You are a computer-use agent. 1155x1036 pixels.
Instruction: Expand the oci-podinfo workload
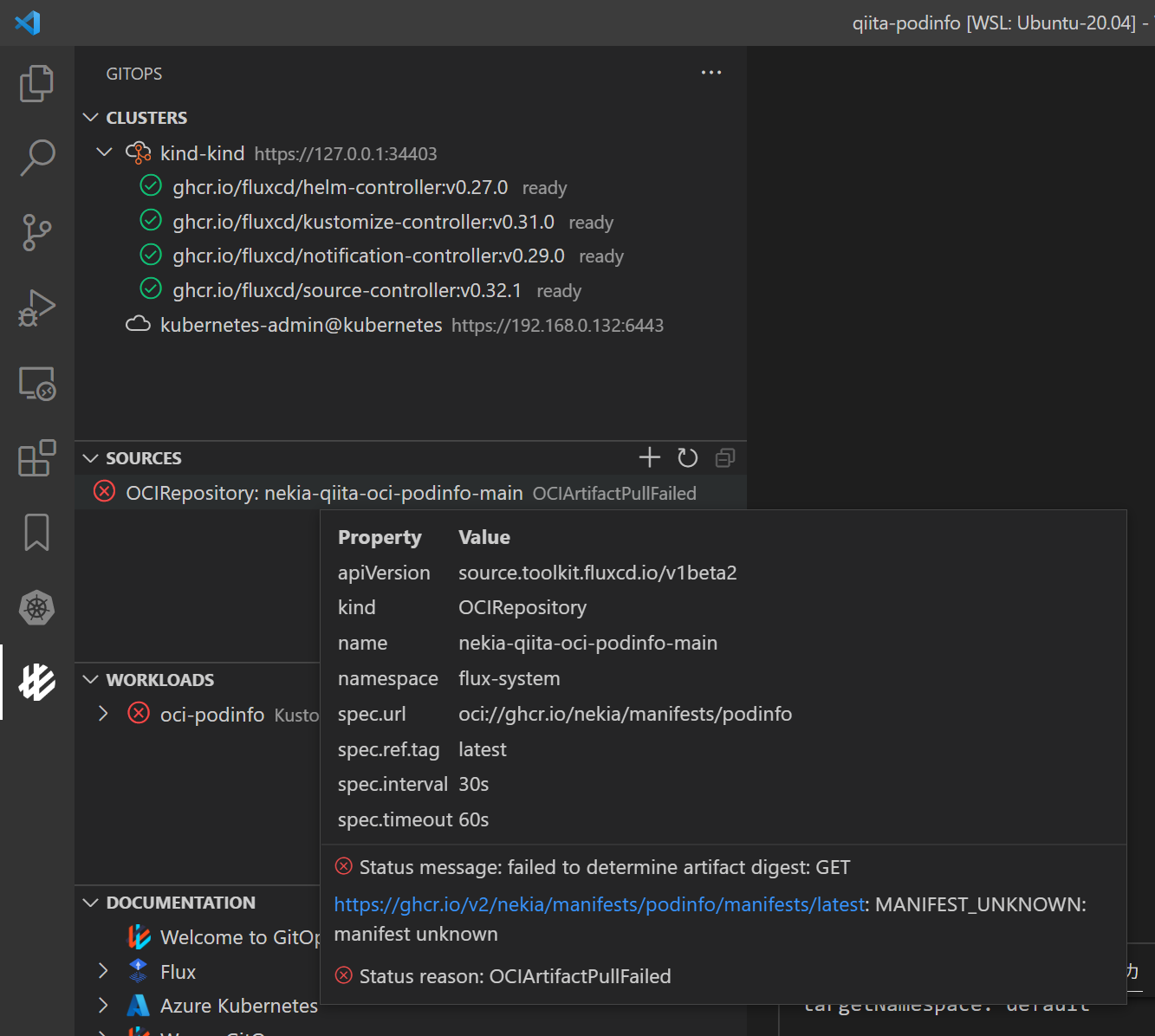tap(104, 714)
